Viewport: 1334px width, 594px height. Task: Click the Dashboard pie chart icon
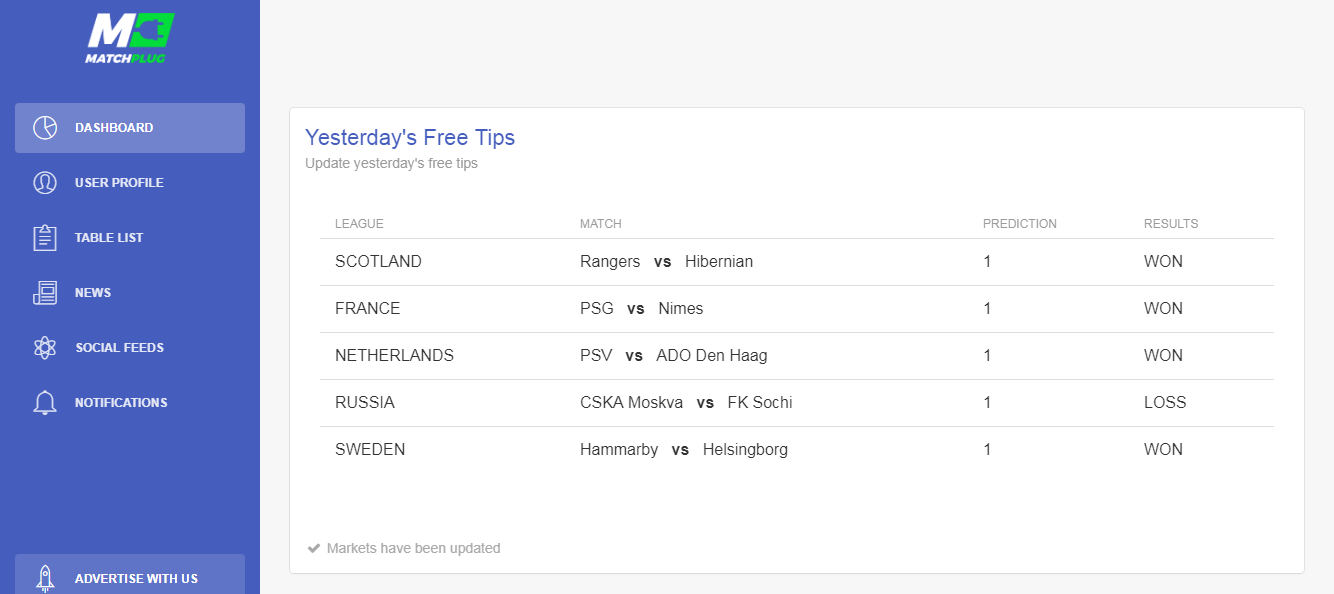pyautogui.click(x=45, y=128)
